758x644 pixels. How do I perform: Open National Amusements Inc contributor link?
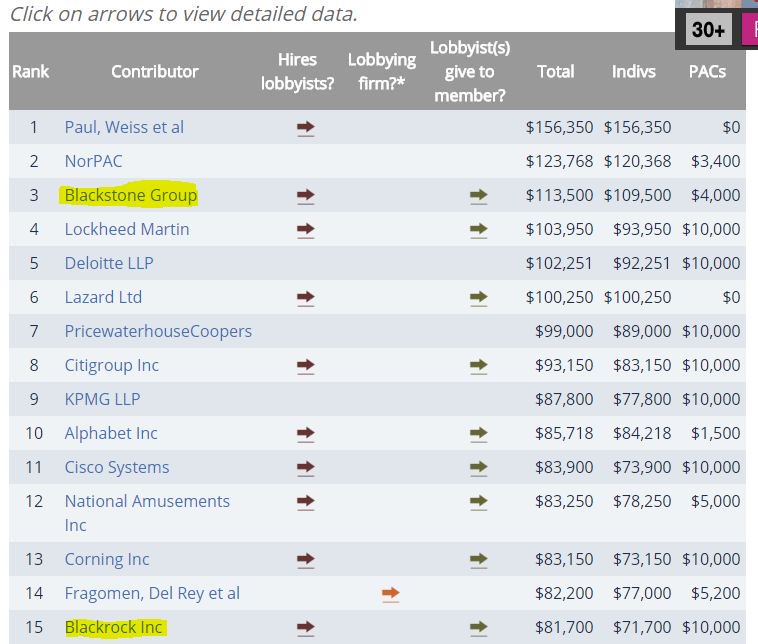tap(147, 513)
